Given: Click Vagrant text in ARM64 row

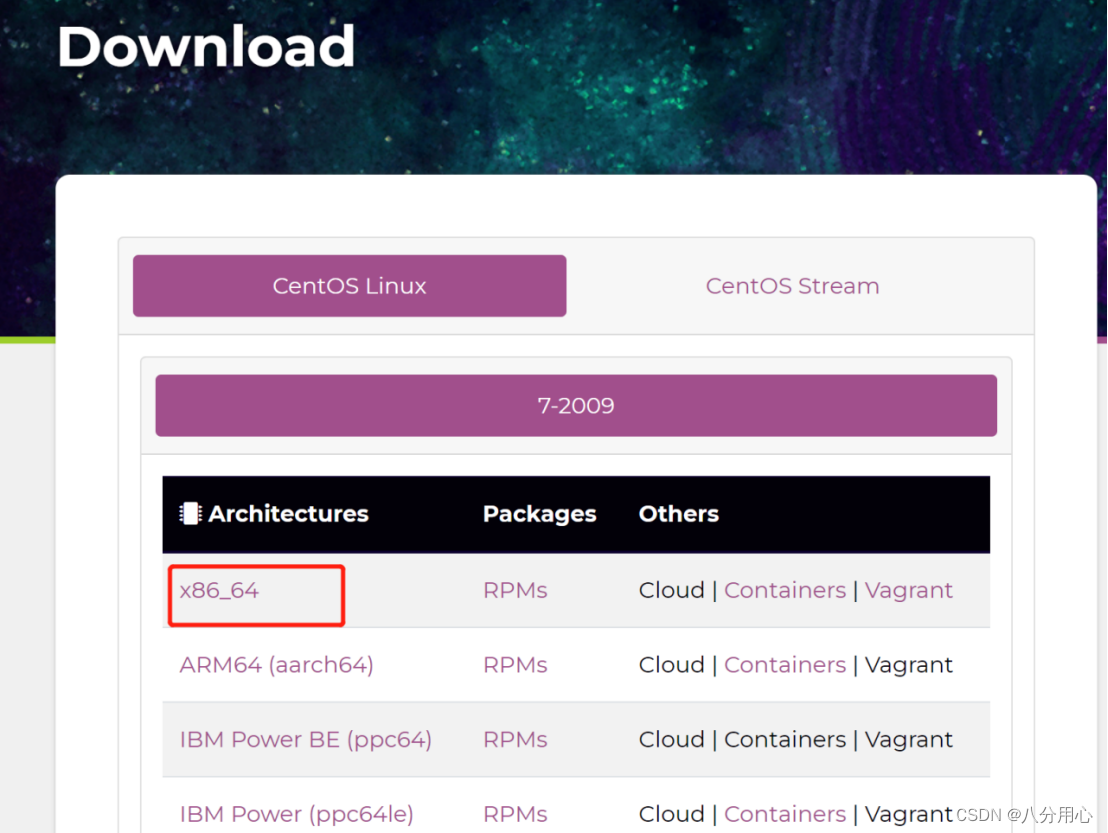Looking at the screenshot, I should (x=909, y=666).
